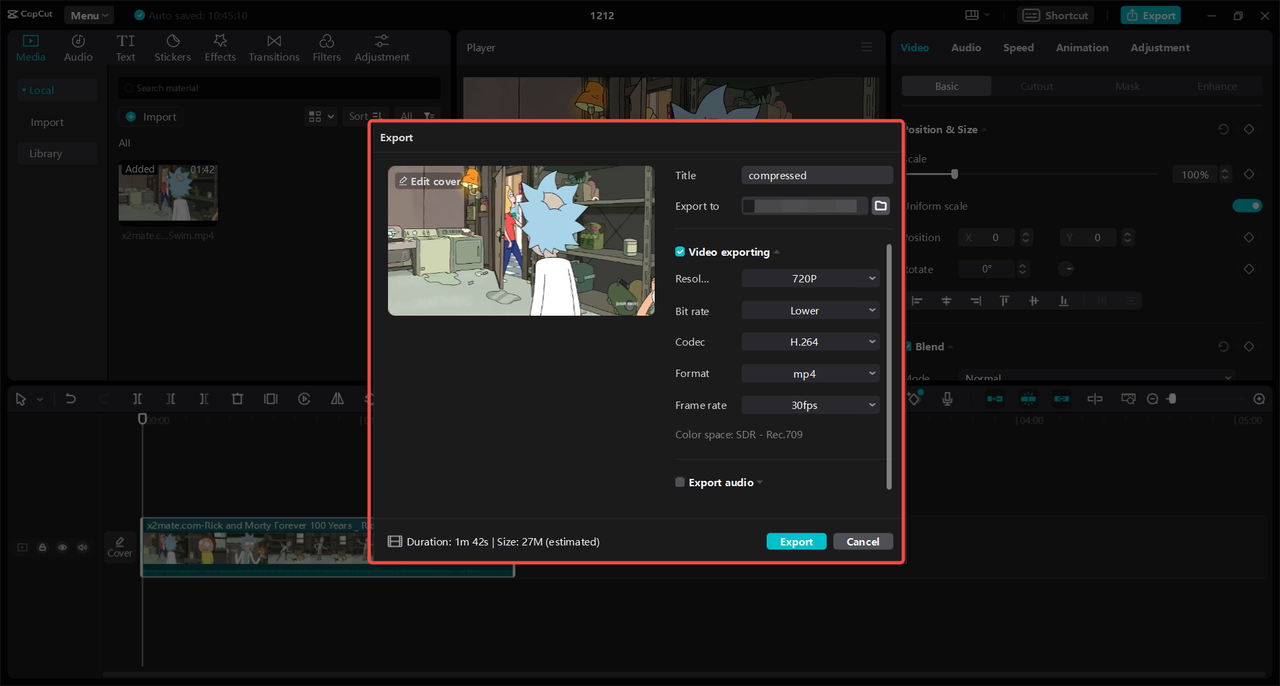1280x686 pixels.
Task: Click the export Title field 'compressed'
Action: tap(817, 175)
